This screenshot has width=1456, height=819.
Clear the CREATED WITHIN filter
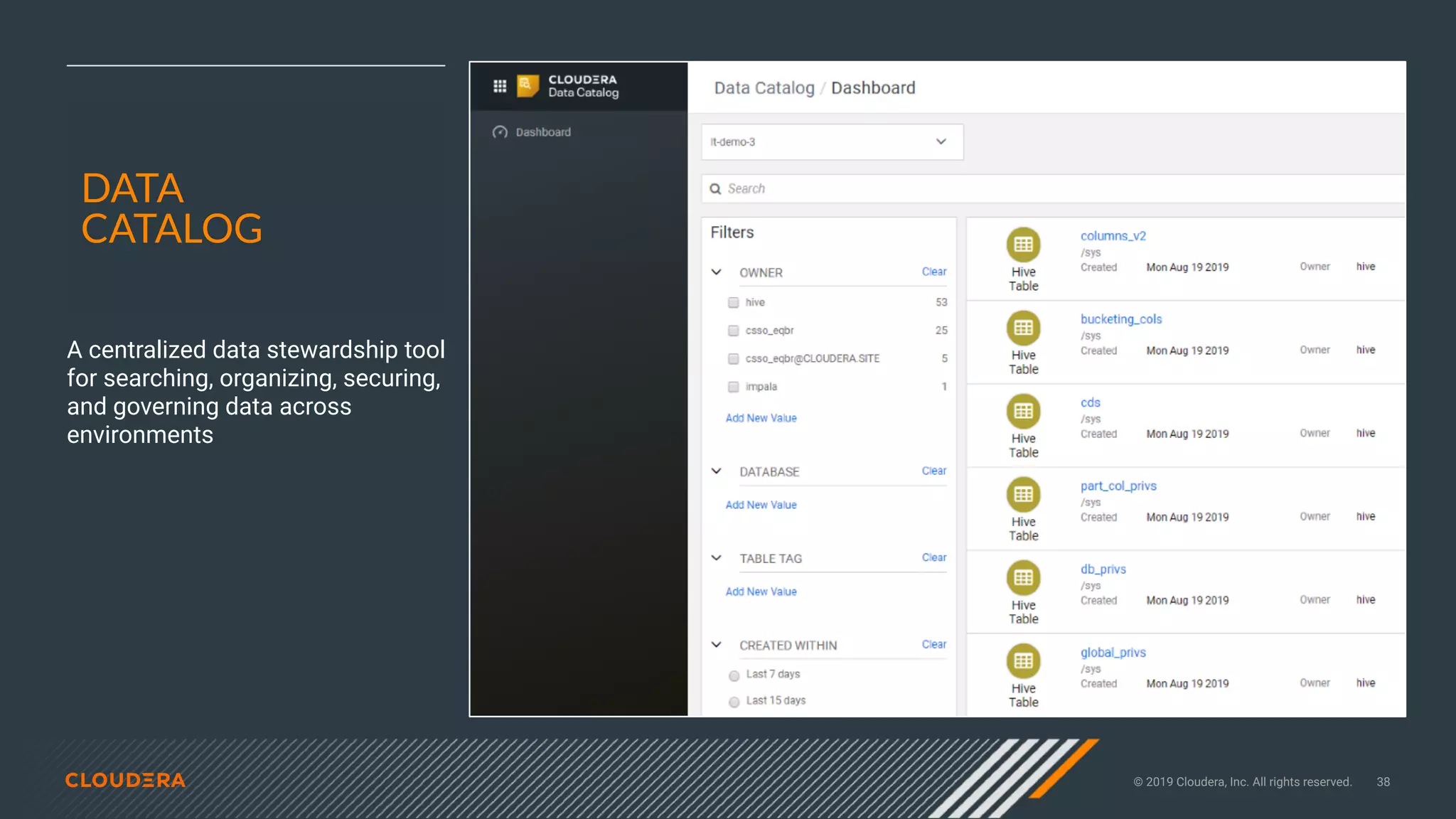click(x=934, y=644)
